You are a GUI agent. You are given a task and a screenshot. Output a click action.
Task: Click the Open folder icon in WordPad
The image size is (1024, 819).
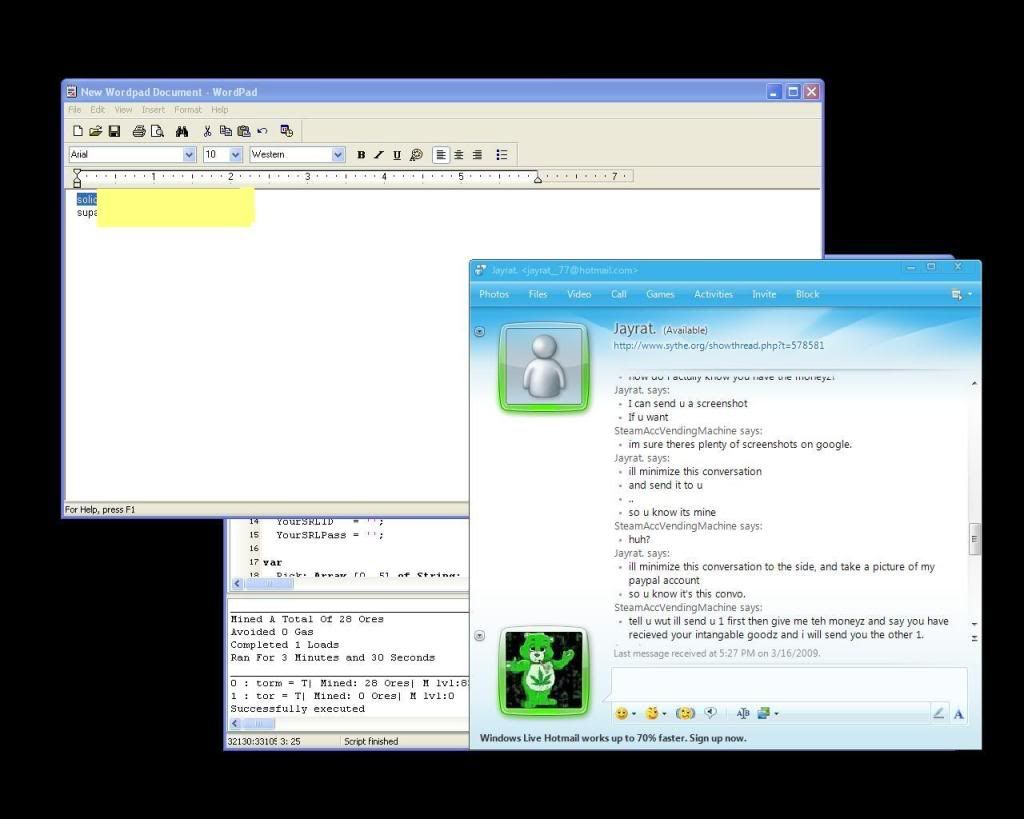coord(96,131)
